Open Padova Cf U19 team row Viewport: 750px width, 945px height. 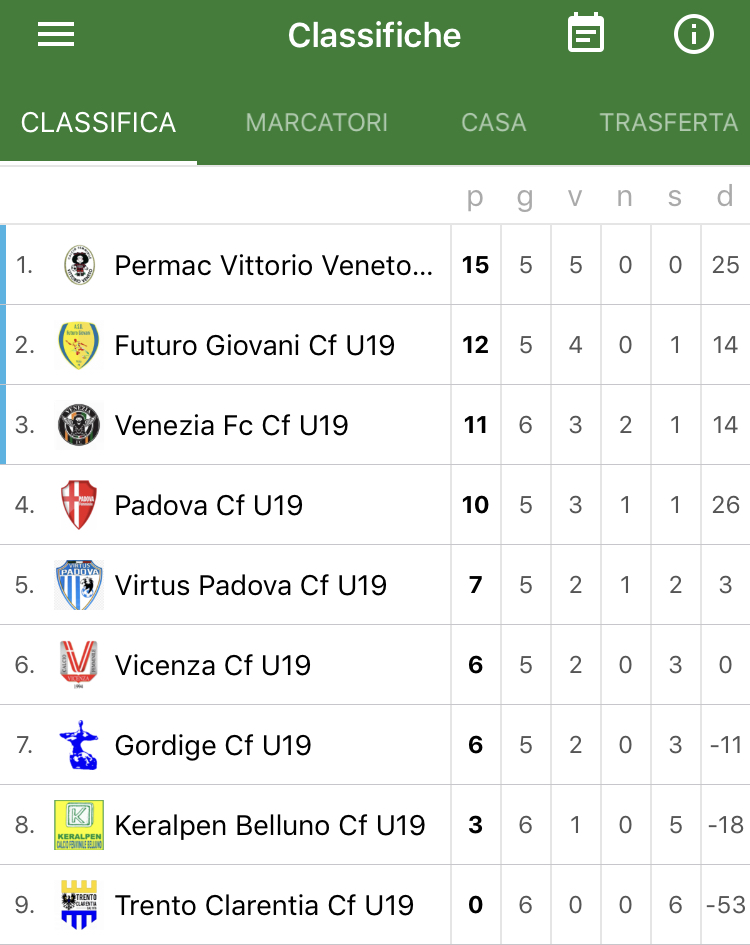375,505
